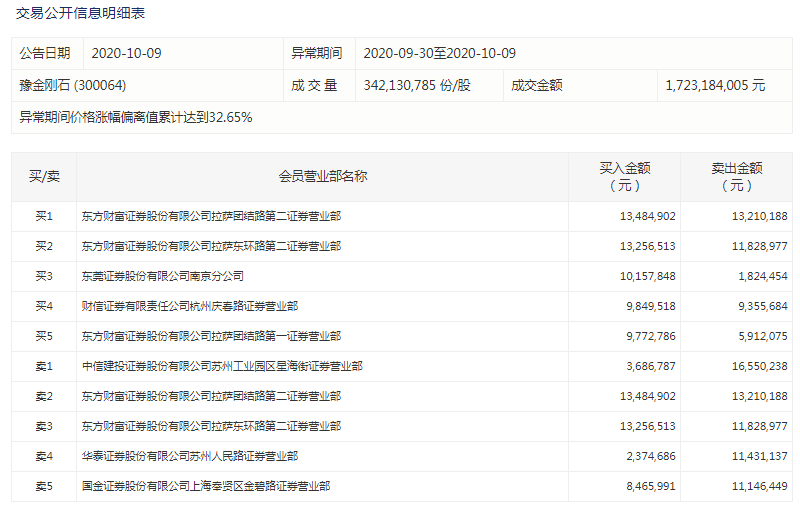
Task: Click the 会员营业部名称 column header
Action: [322, 176]
